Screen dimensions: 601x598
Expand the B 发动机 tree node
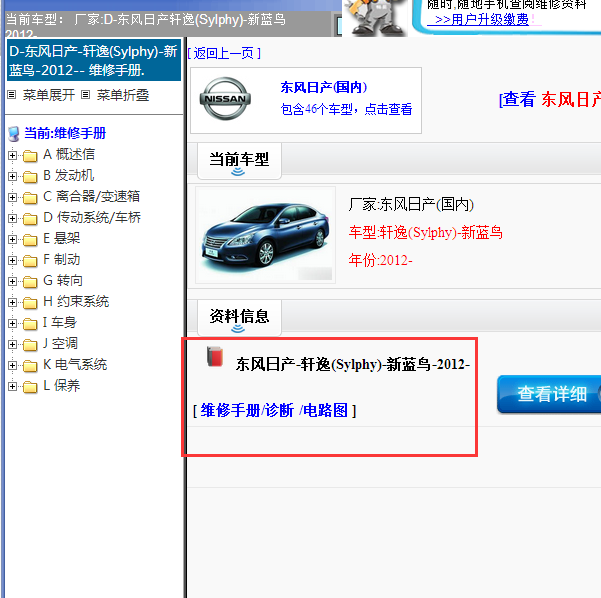point(12,176)
